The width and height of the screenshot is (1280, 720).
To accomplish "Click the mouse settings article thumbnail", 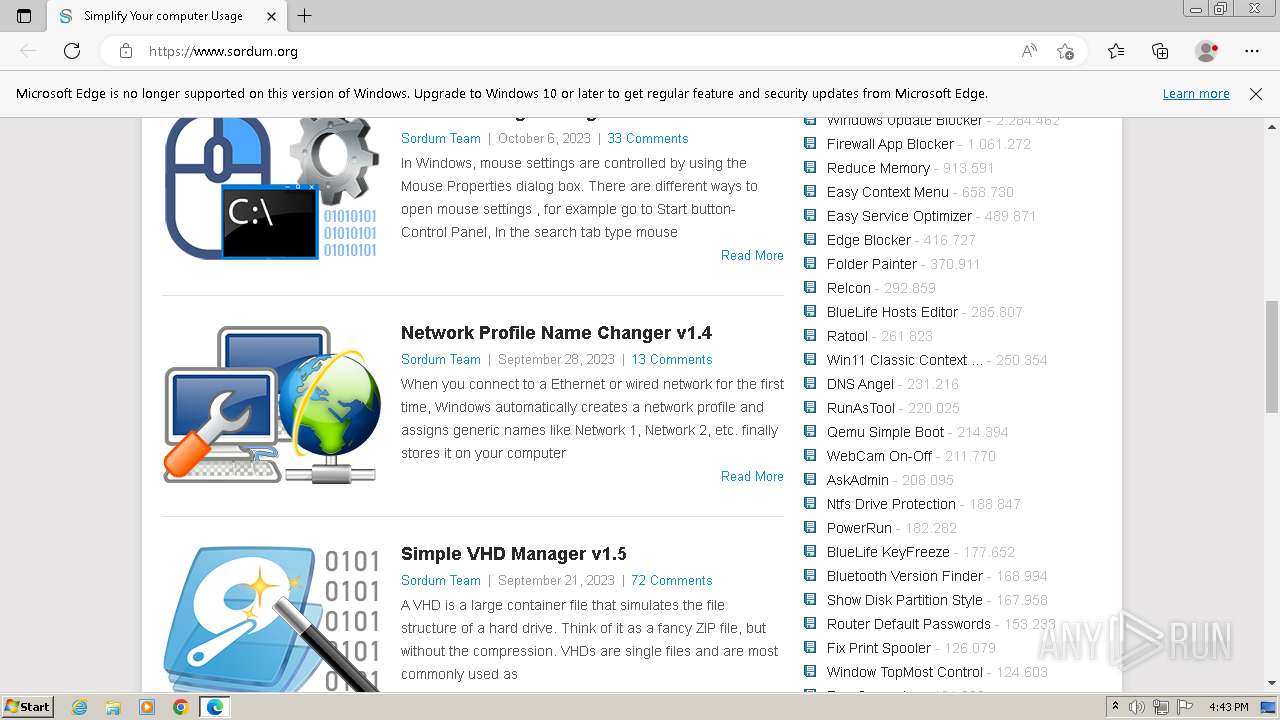I will click(272, 189).
